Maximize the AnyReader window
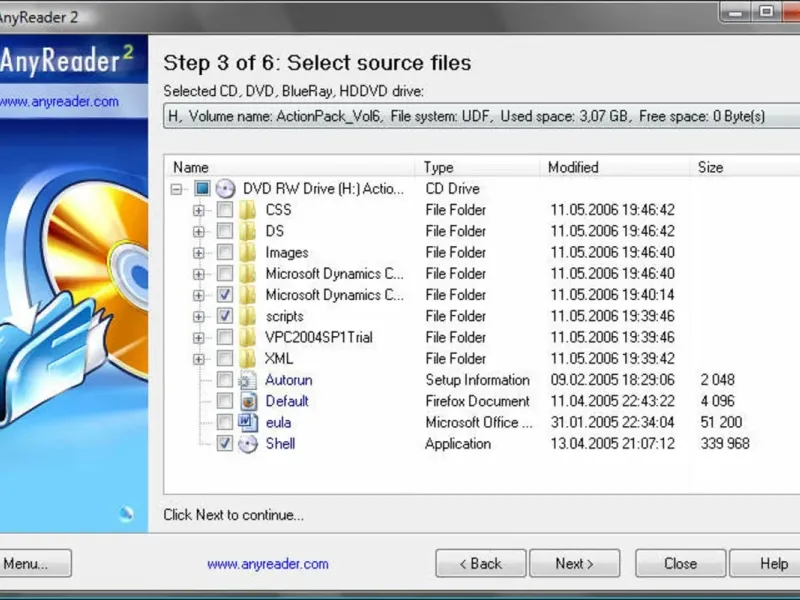 point(766,11)
